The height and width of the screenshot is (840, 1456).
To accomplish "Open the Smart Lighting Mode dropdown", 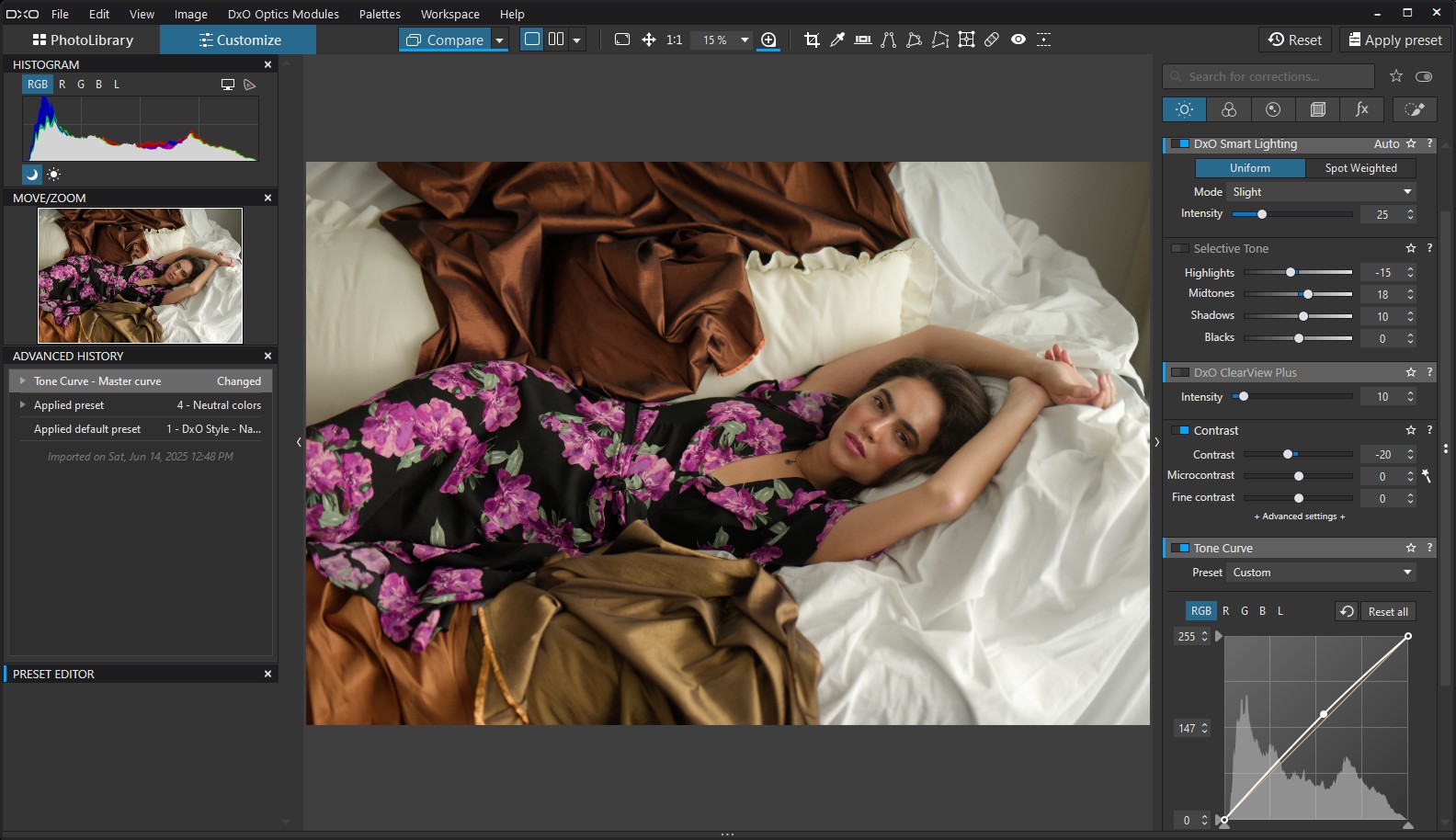I will (x=1321, y=192).
